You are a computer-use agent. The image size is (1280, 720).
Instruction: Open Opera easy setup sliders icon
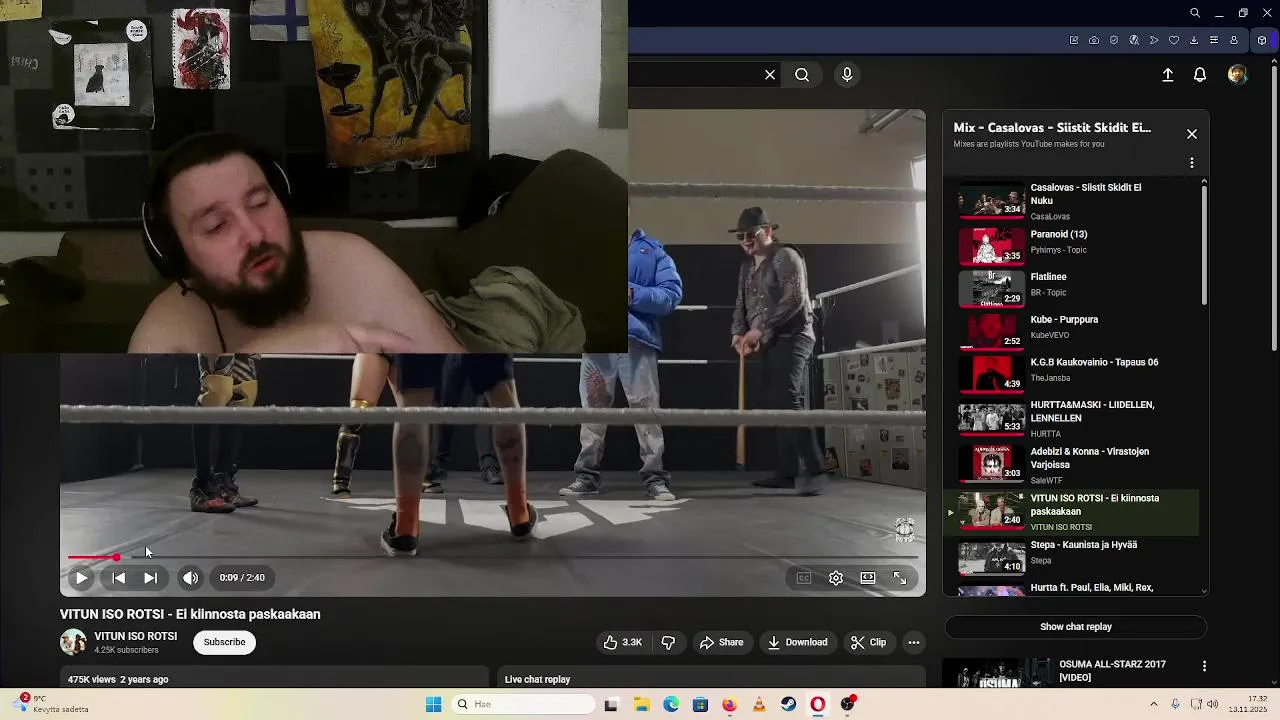1214,41
